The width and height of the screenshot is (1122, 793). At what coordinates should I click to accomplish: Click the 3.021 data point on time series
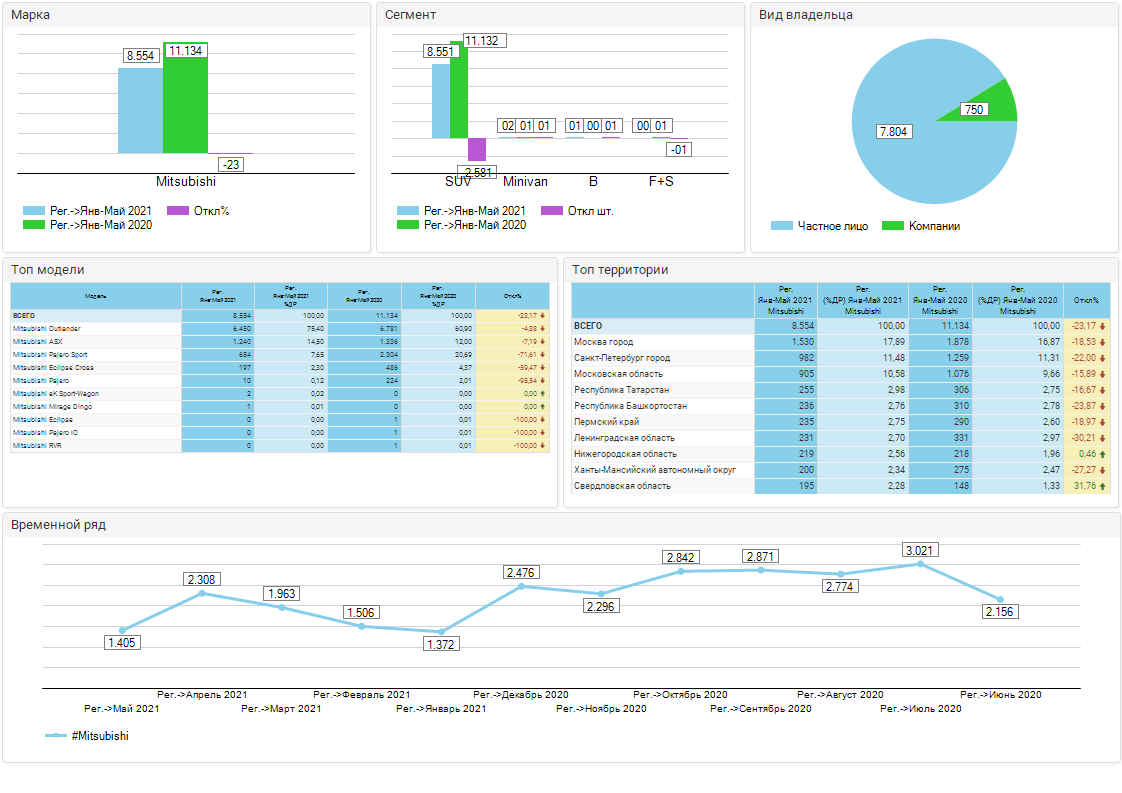(920, 565)
